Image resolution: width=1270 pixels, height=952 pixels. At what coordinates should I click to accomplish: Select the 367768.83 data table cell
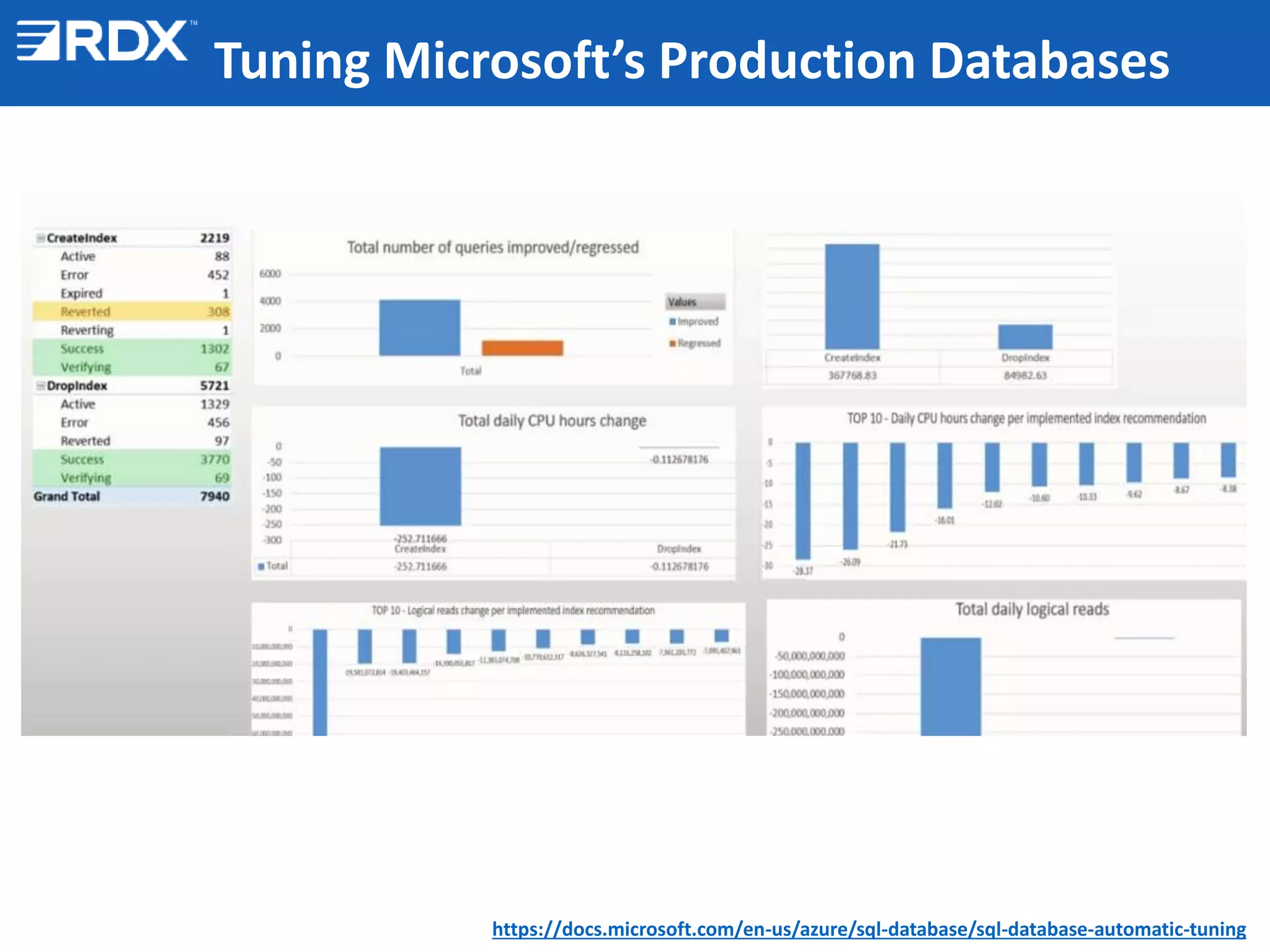[853, 376]
